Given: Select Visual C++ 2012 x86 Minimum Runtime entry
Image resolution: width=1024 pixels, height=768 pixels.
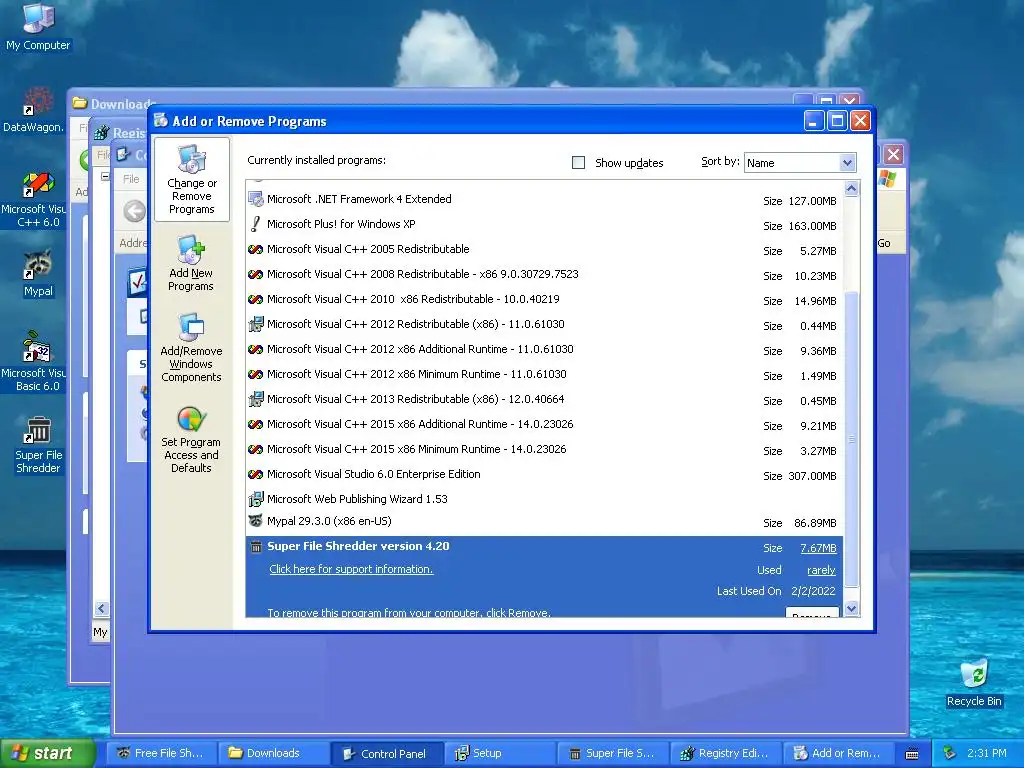Looking at the screenshot, I should point(543,375).
